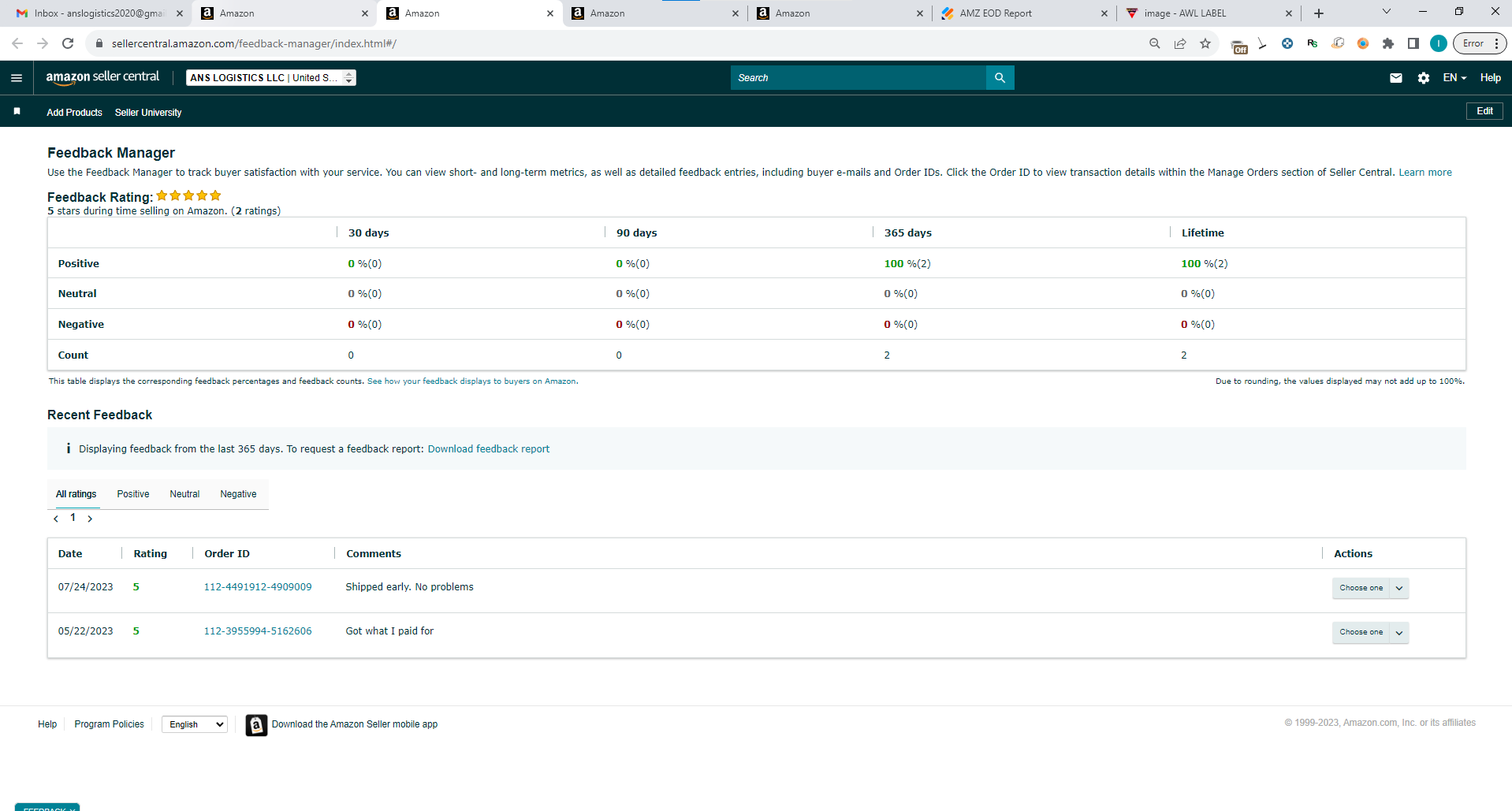Open a new browser tab
The image size is (1512, 811).
coord(1319,13)
